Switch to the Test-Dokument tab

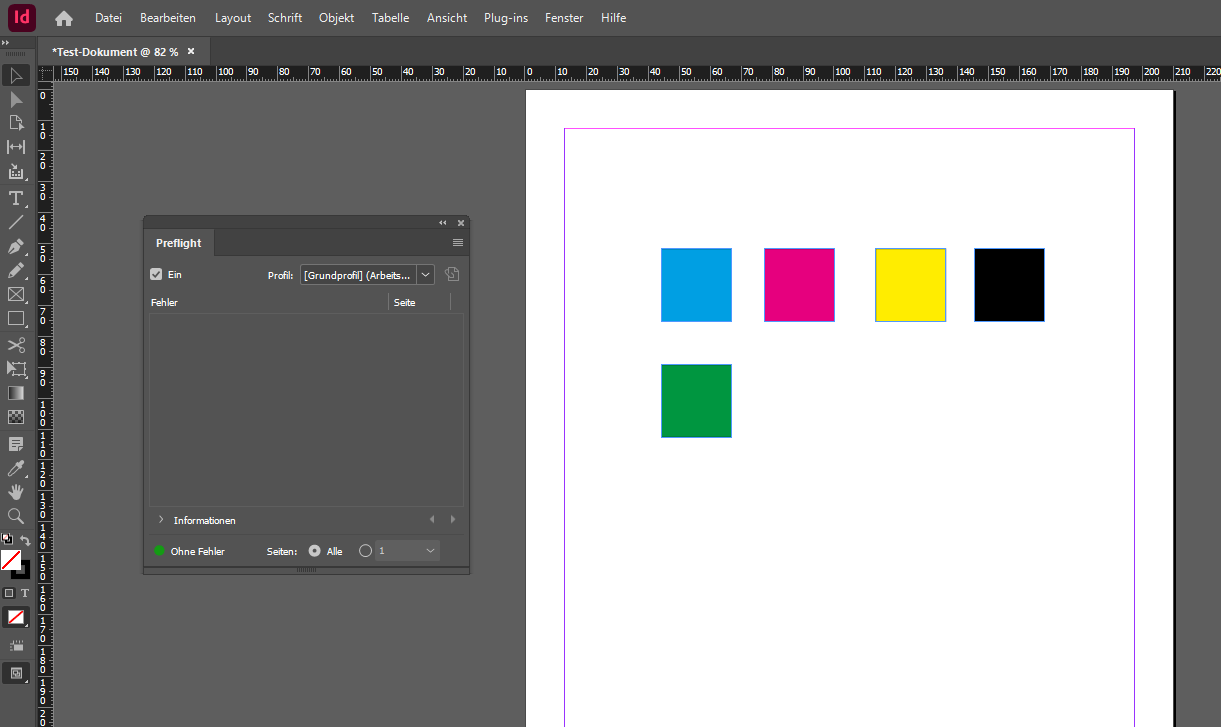115,51
